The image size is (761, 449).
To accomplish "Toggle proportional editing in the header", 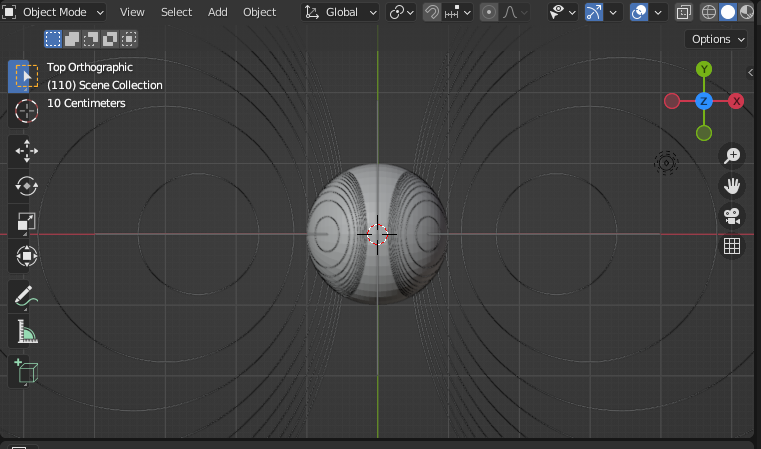I will coord(489,12).
